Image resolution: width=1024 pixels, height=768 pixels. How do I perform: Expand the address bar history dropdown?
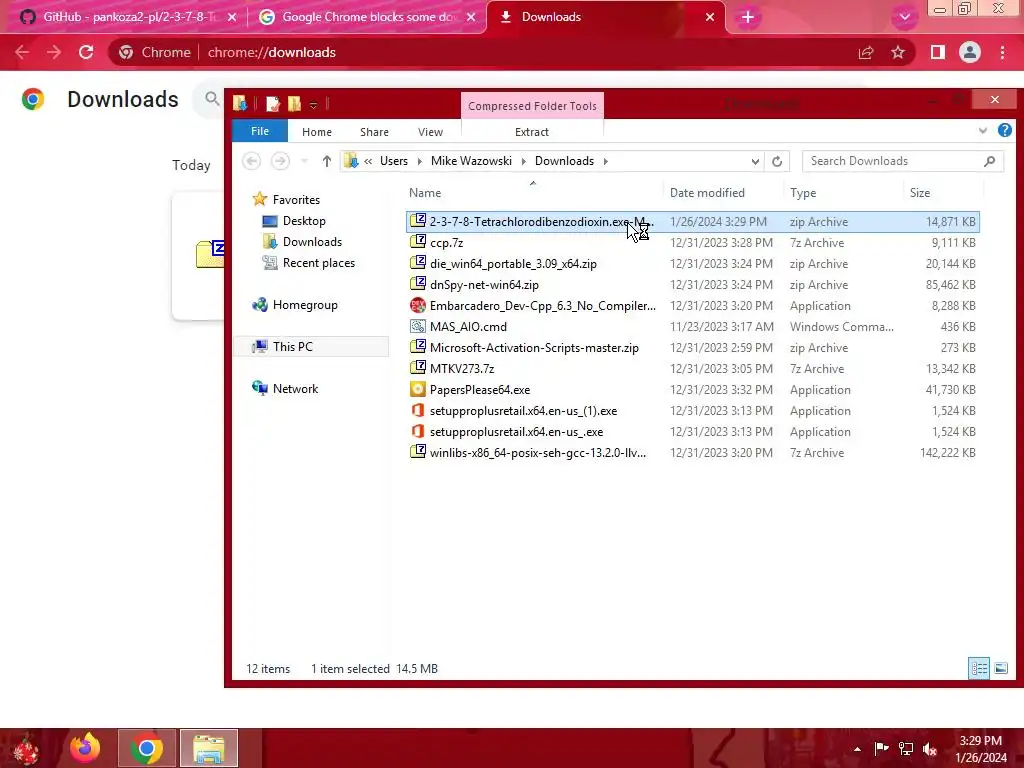tap(755, 161)
